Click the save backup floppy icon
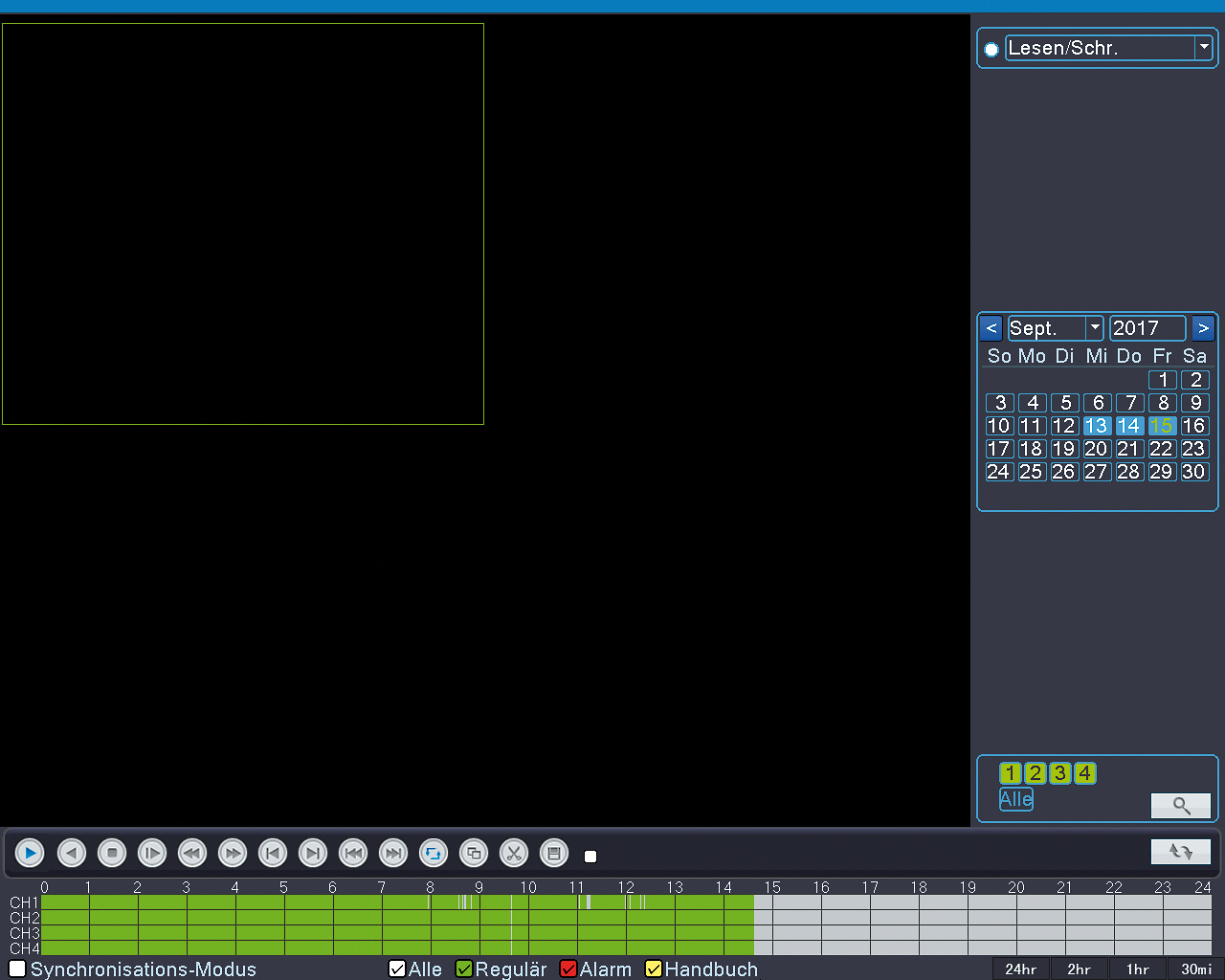Image resolution: width=1225 pixels, height=980 pixels. click(554, 853)
